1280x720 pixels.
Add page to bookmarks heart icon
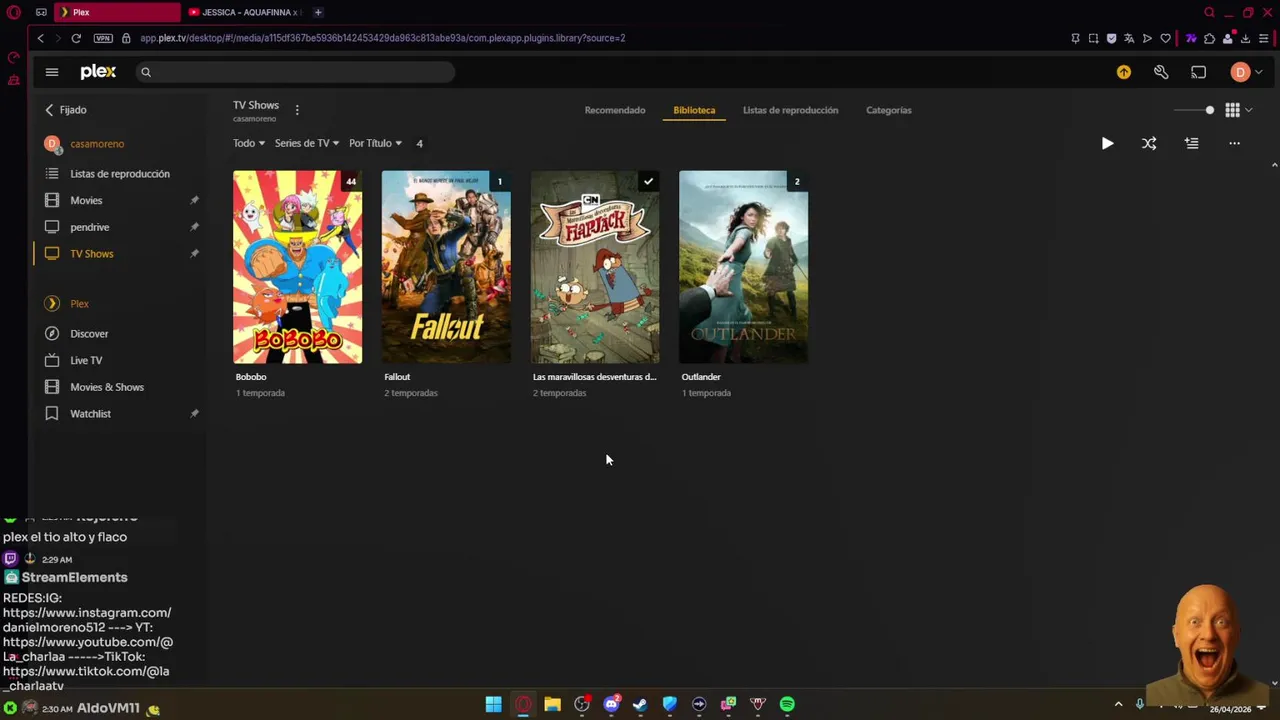[x=1165, y=38]
